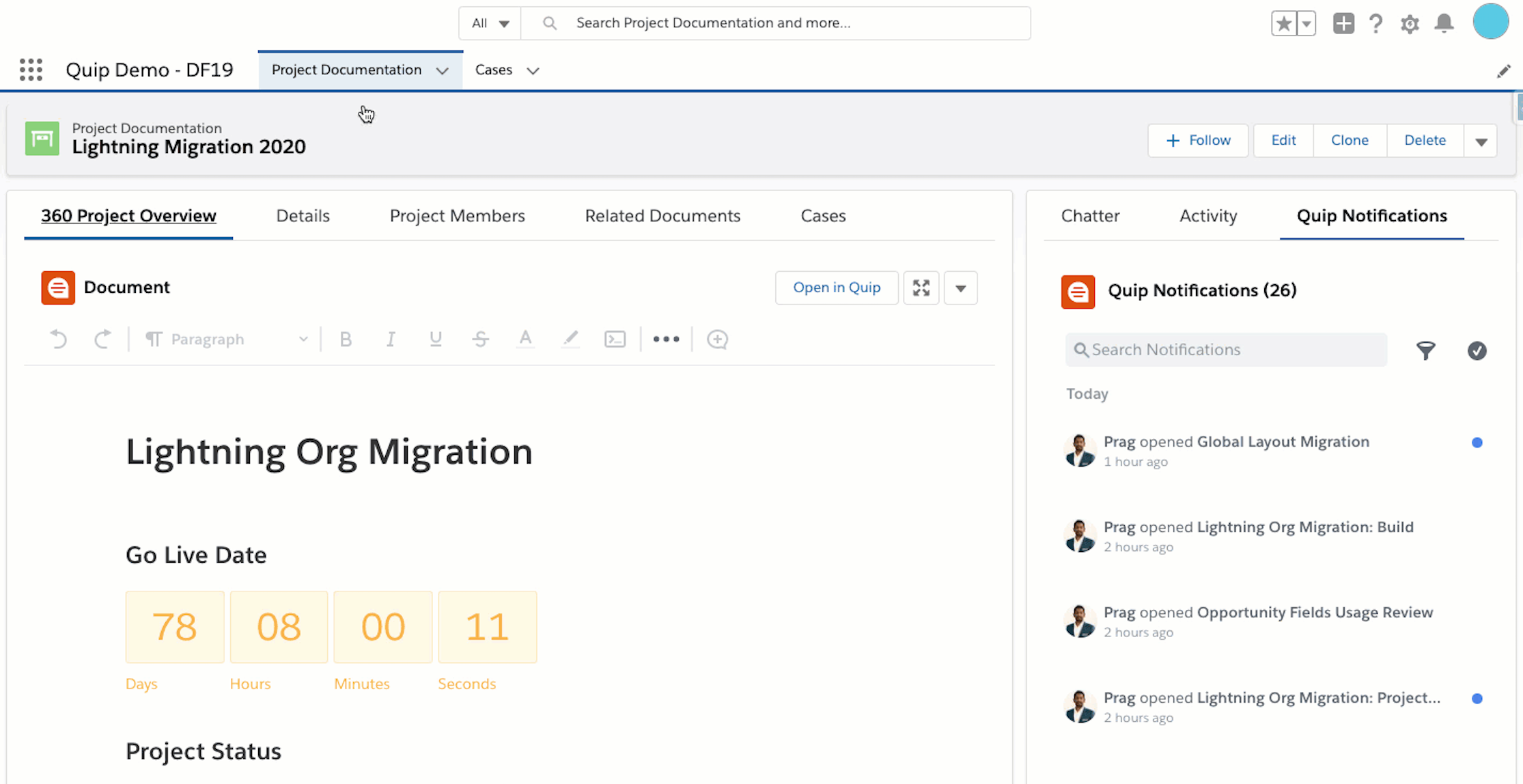
Task: Click the Open in Quip button
Action: pos(837,288)
